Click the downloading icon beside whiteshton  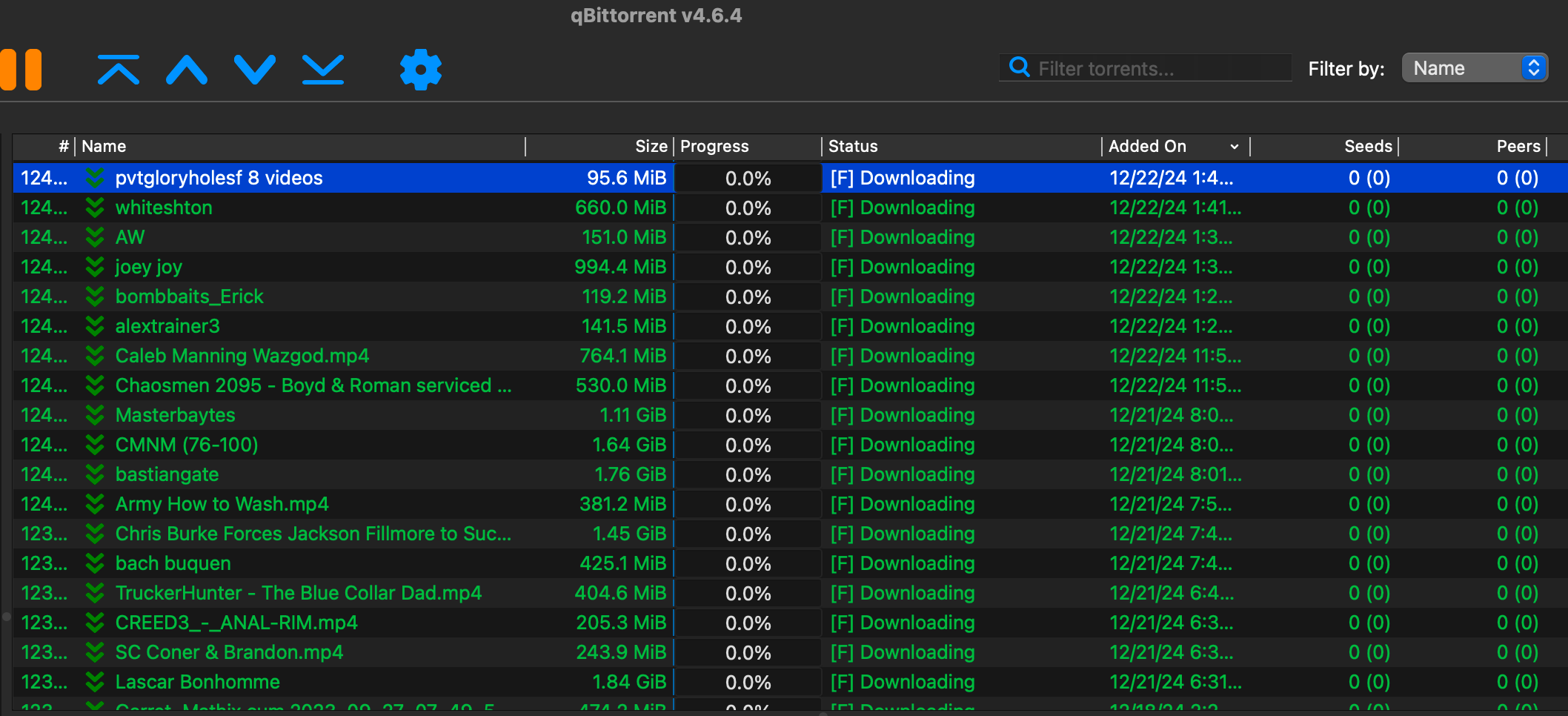pos(95,208)
